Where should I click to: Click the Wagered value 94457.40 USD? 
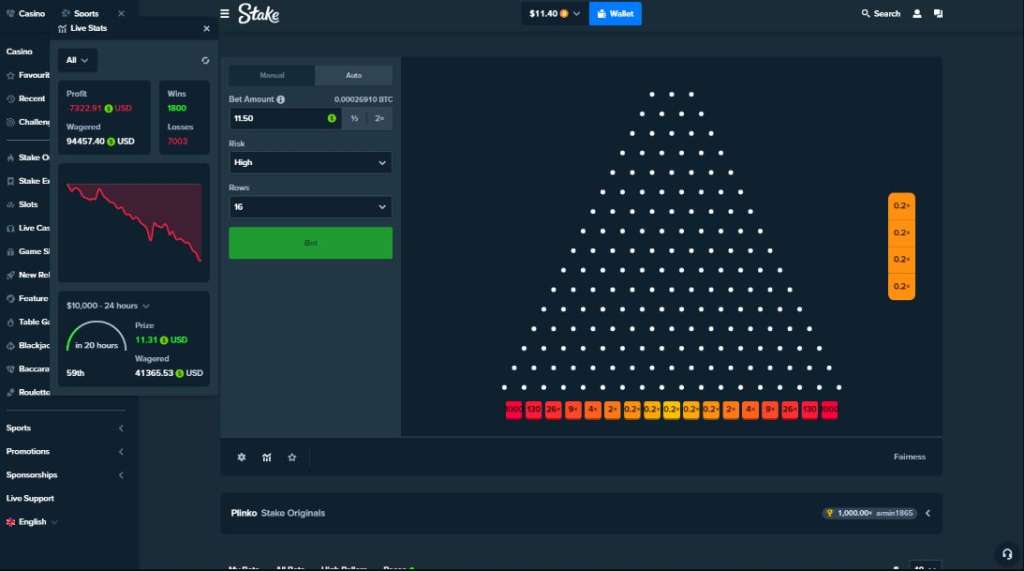100,141
